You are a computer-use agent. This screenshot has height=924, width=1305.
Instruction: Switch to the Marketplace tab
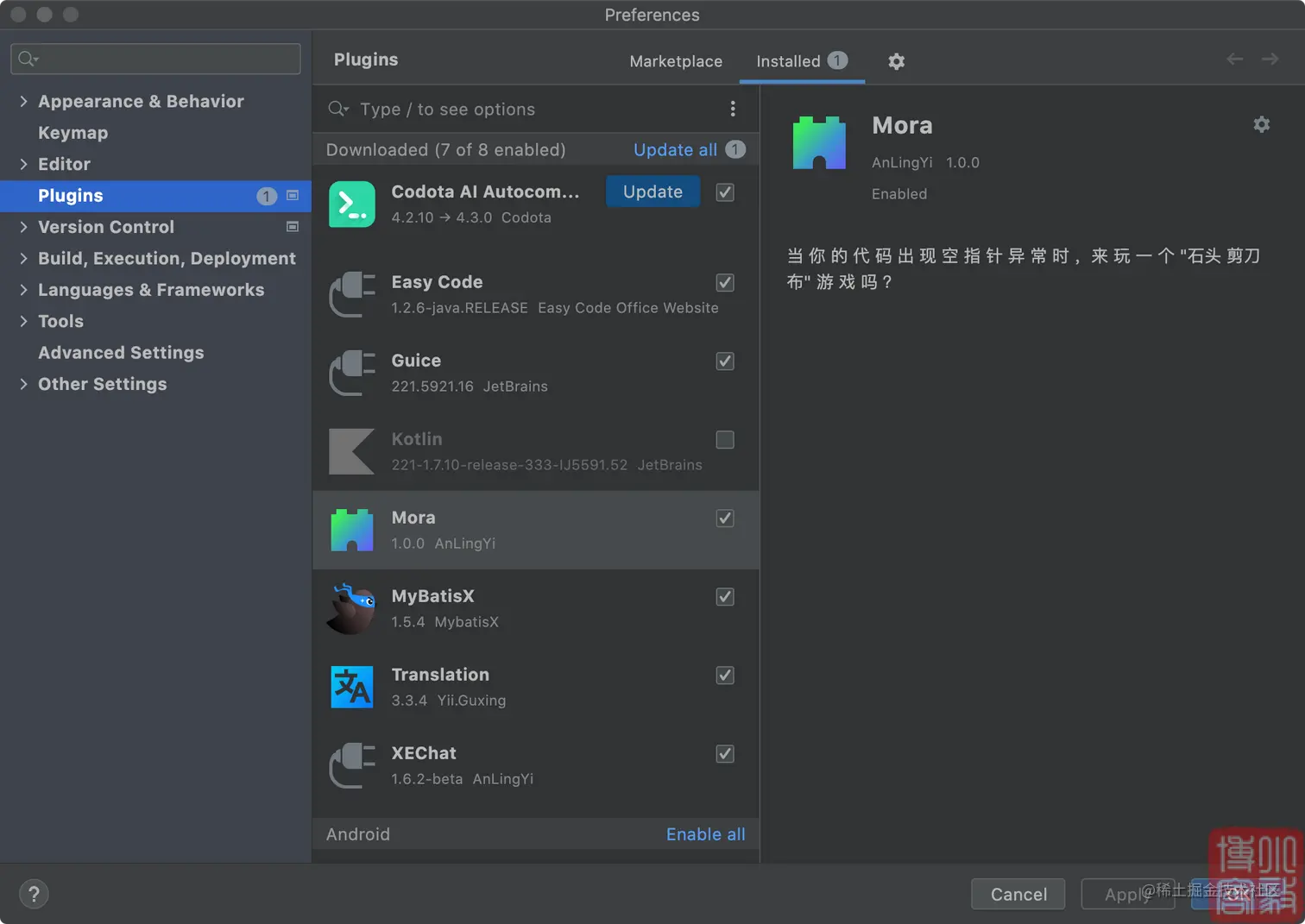pyautogui.click(x=676, y=61)
